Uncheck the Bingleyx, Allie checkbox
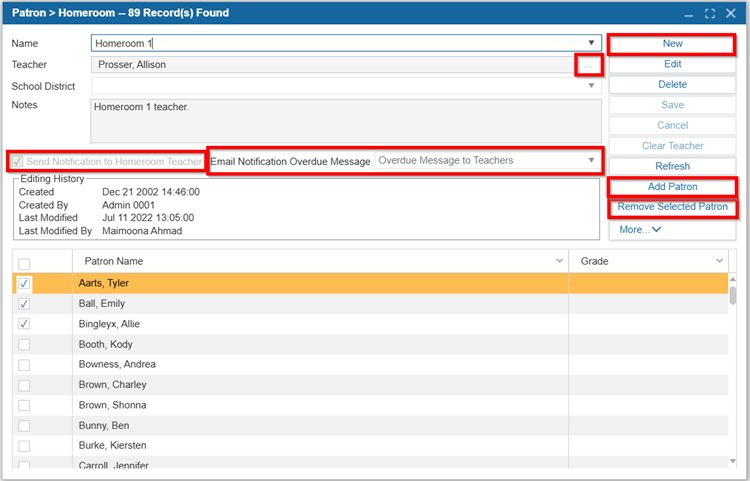This screenshot has width=750, height=481. click(x=24, y=324)
